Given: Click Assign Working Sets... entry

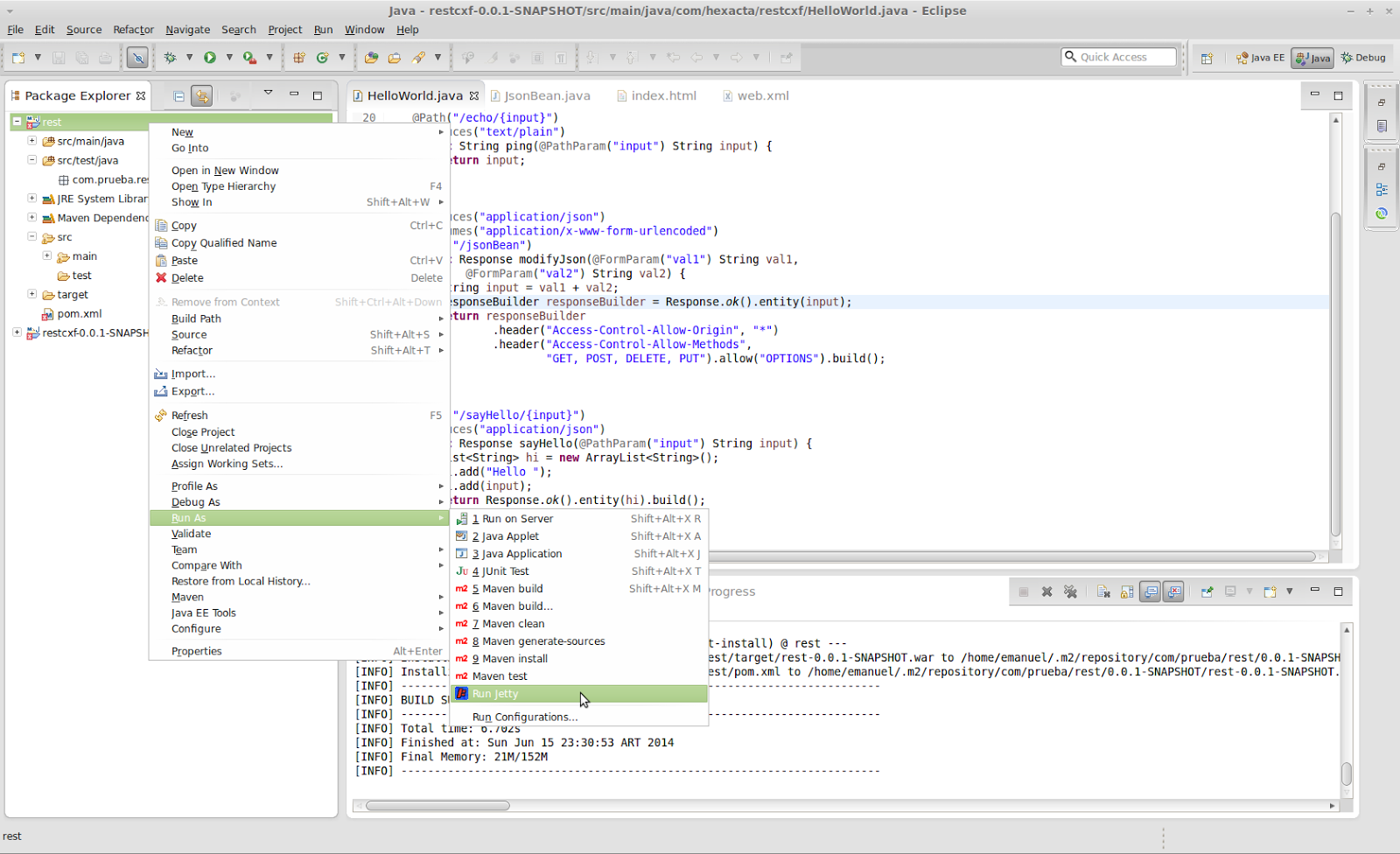Looking at the screenshot, I should (298, 464).
